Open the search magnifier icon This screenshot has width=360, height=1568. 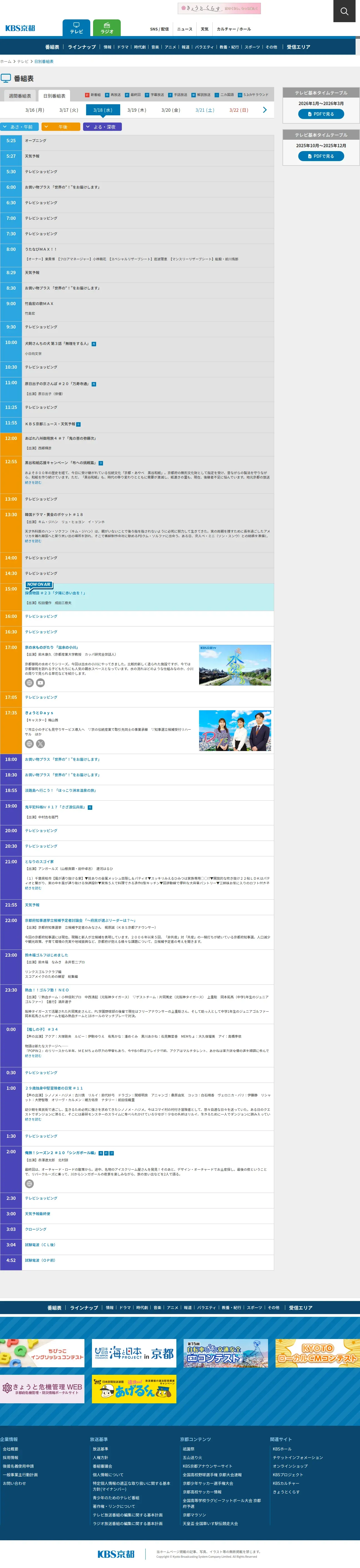344,11
